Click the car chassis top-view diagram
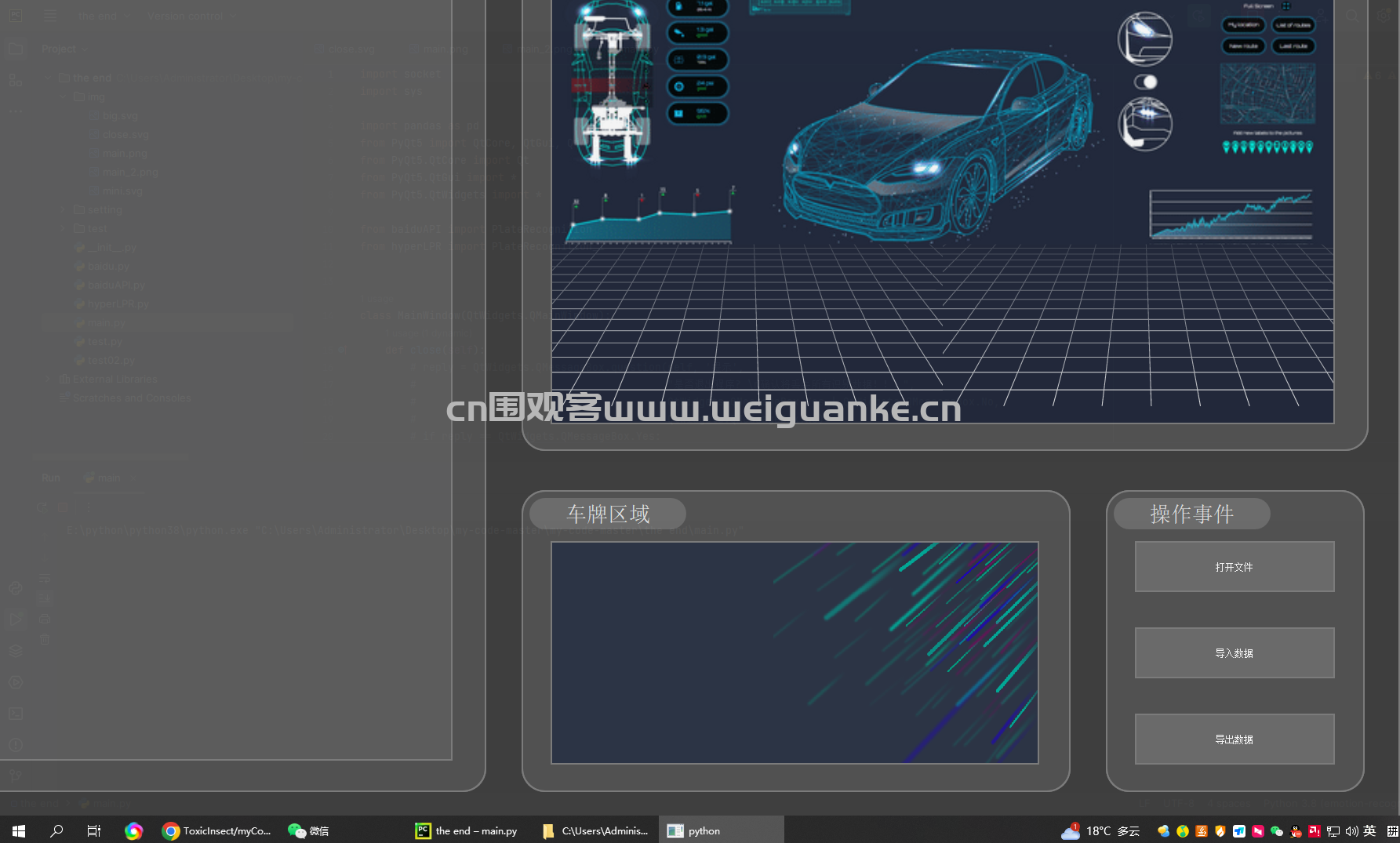This screenshot has width=1400, height=843. coord(611,85)
